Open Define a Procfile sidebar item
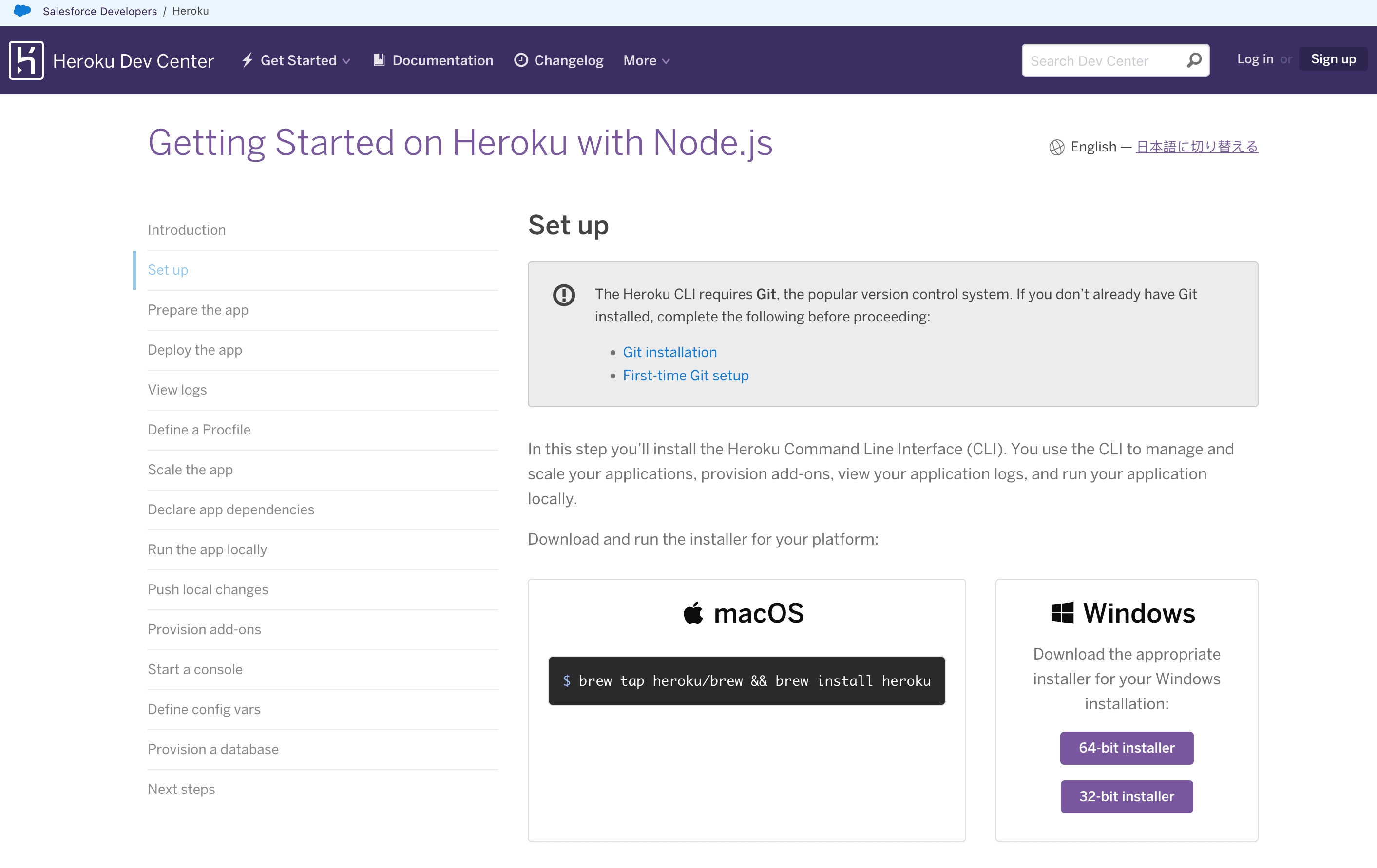 (x=323, y=430)
